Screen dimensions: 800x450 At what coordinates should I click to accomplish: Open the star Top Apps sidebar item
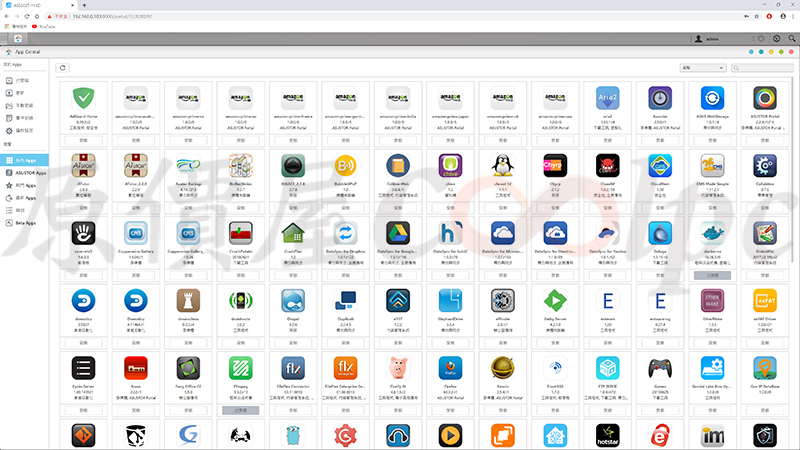tap(24, 185)
